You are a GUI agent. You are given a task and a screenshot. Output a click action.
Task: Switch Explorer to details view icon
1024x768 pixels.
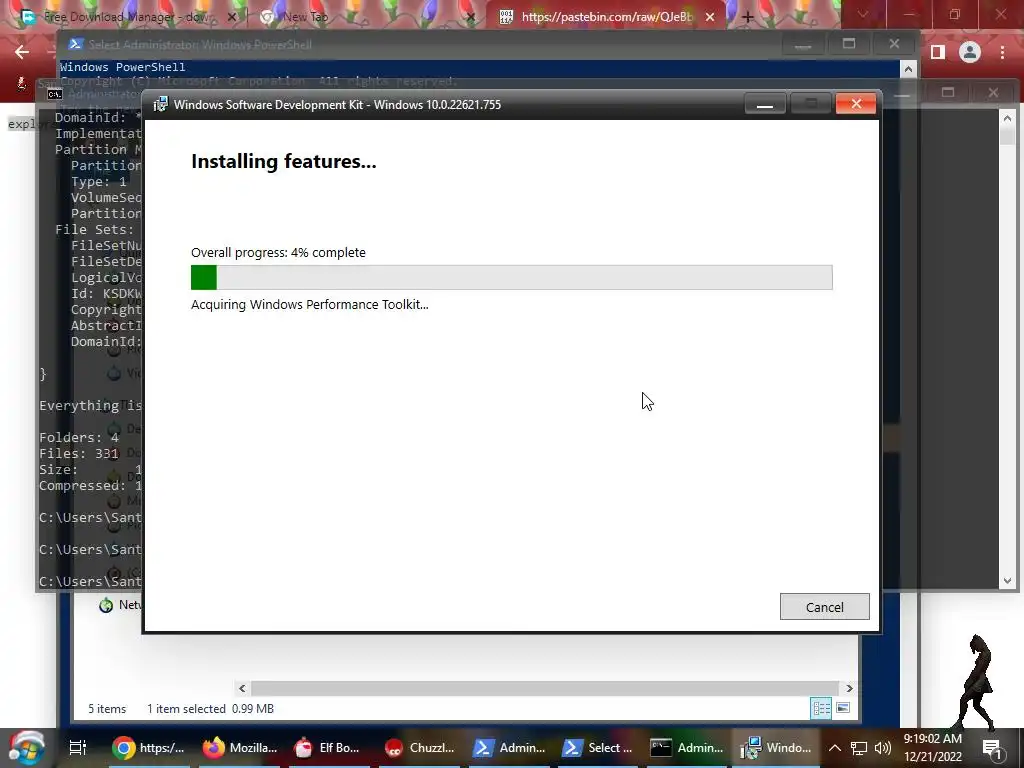tap(821, 708)
